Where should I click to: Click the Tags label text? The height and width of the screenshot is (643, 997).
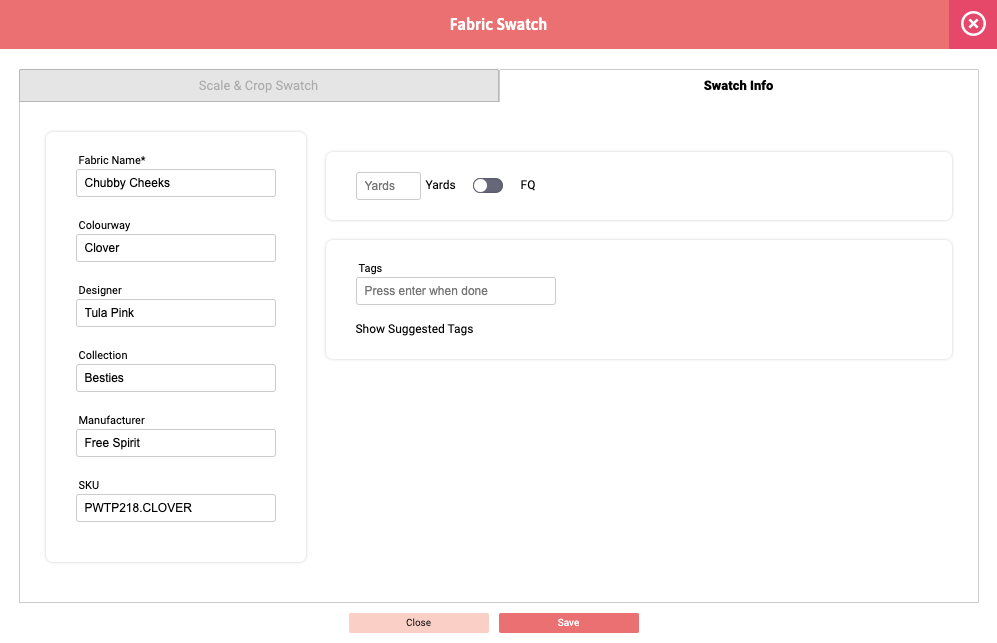pyautogui.click(x=370, y=268)
